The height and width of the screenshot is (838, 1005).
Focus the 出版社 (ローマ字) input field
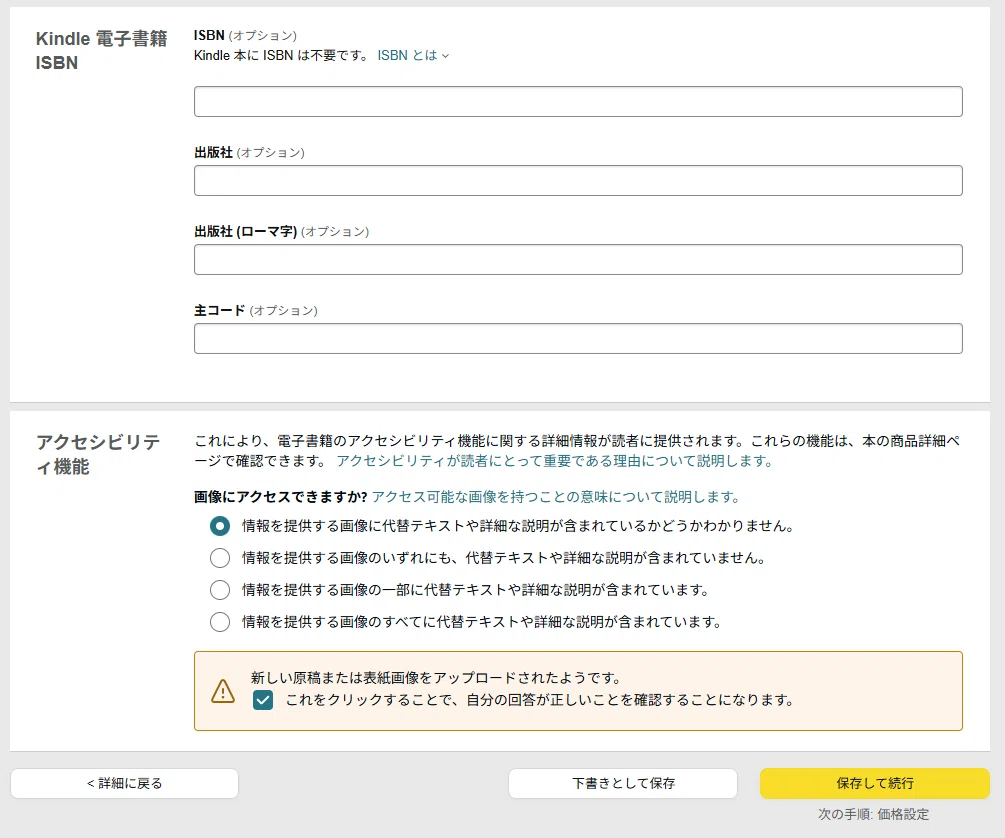[x=578, y=259]
